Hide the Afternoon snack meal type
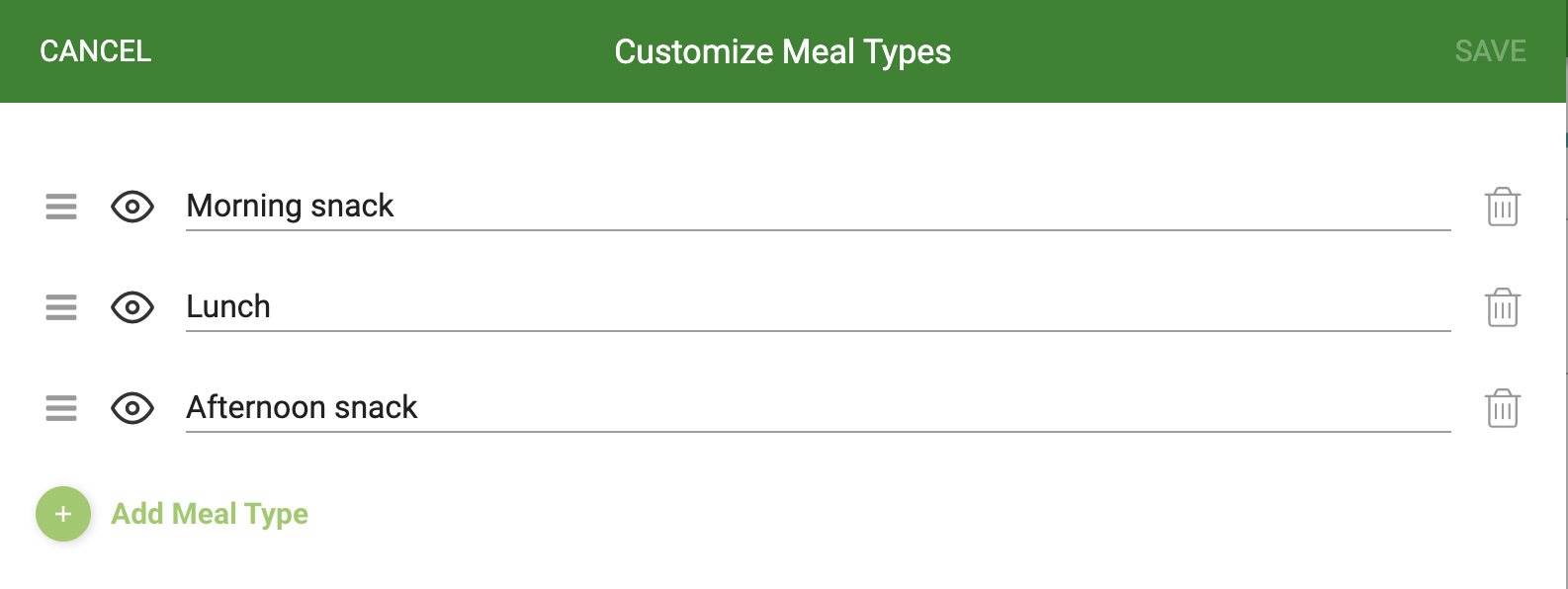 coord(132,408)
